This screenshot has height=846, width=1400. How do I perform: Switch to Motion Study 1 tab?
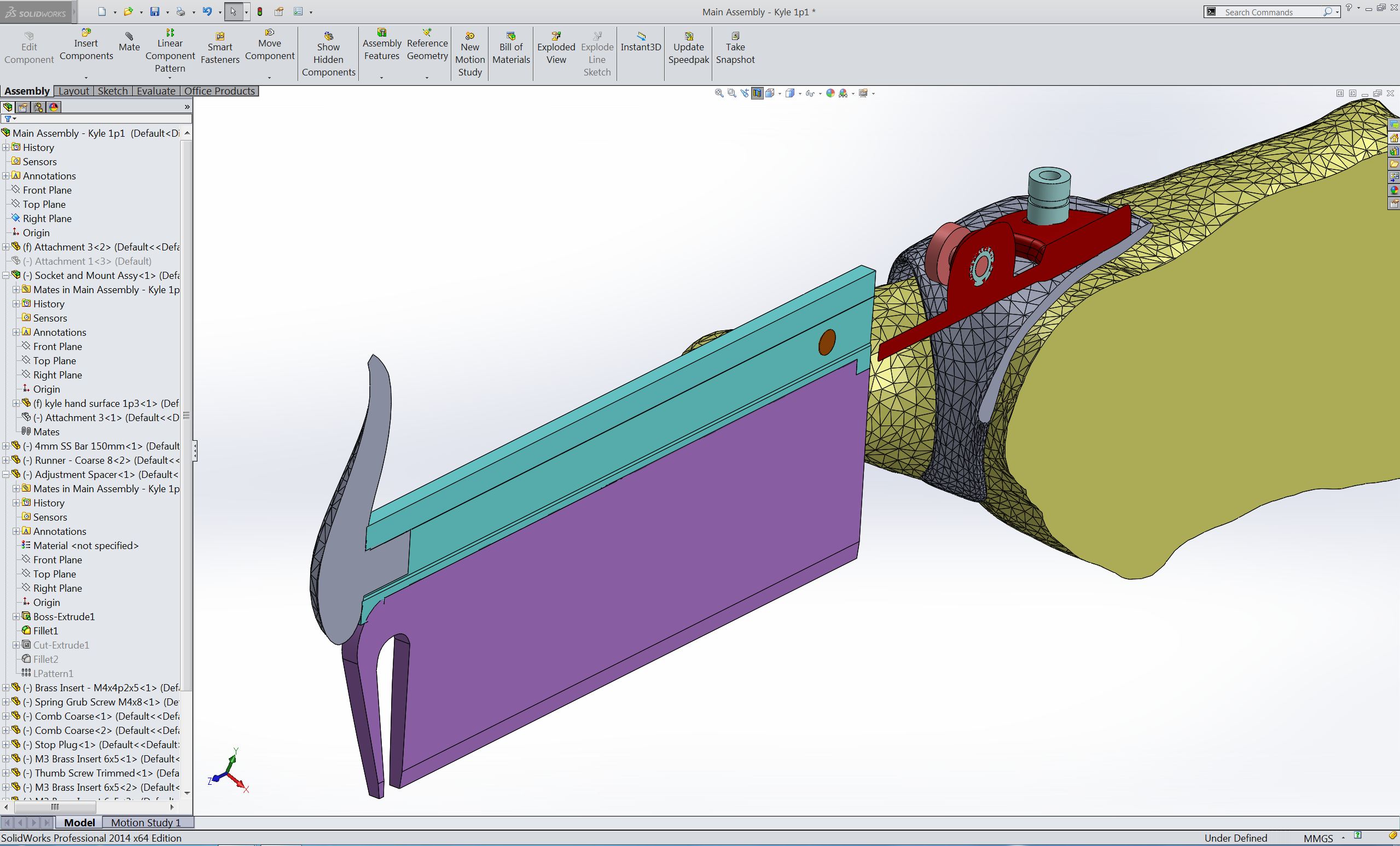(x=146, y=822)
